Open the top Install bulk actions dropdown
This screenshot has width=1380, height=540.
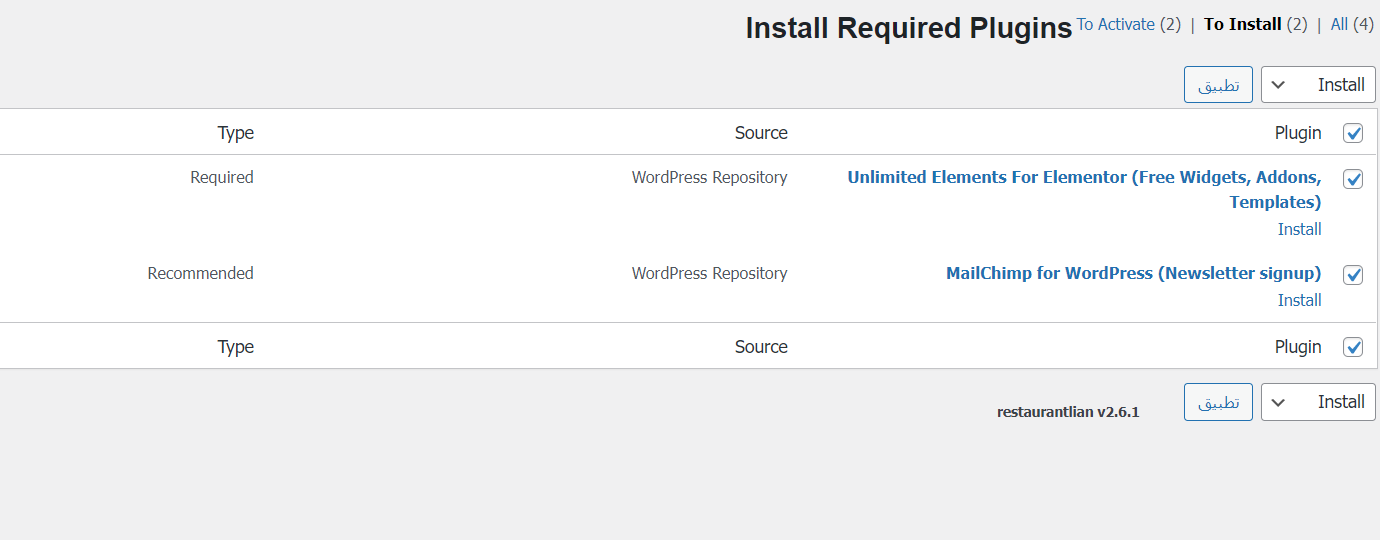point(1318,85)
